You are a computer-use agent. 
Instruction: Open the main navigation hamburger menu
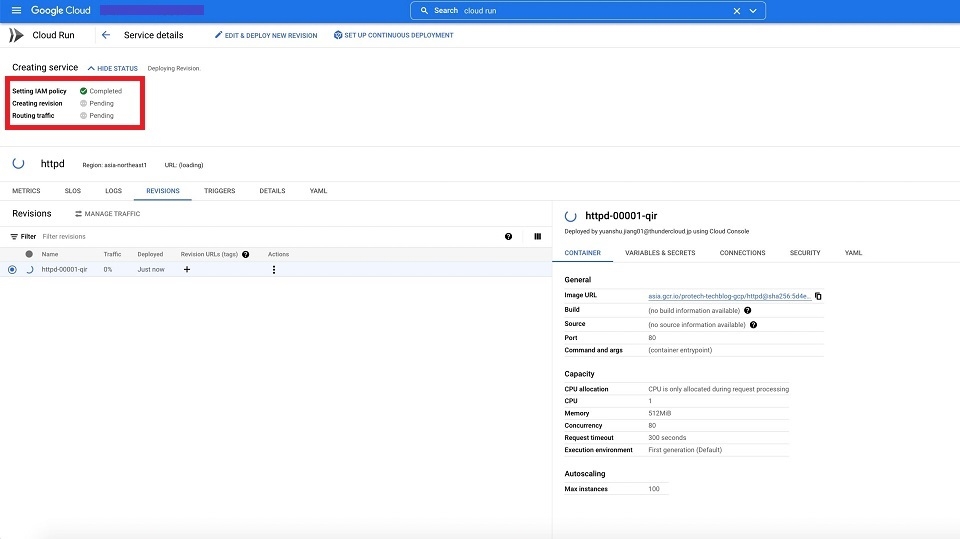16,11
